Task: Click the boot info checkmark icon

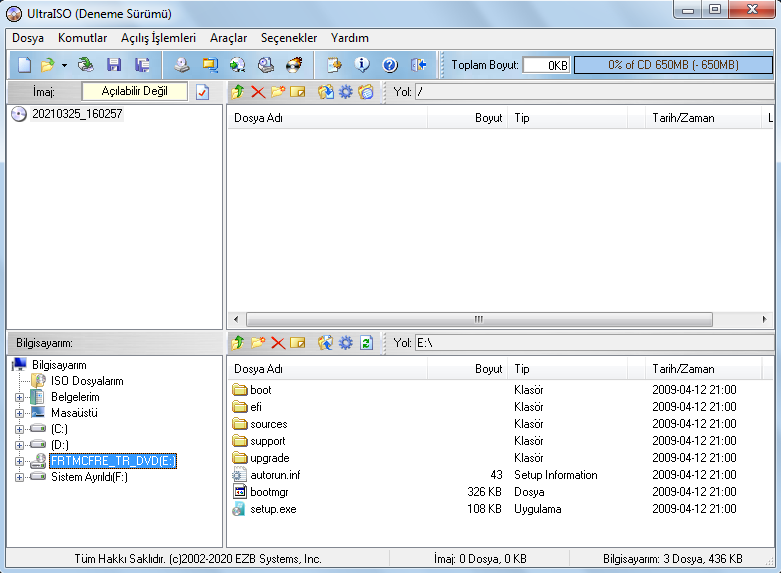Action: tap(203, 92)
